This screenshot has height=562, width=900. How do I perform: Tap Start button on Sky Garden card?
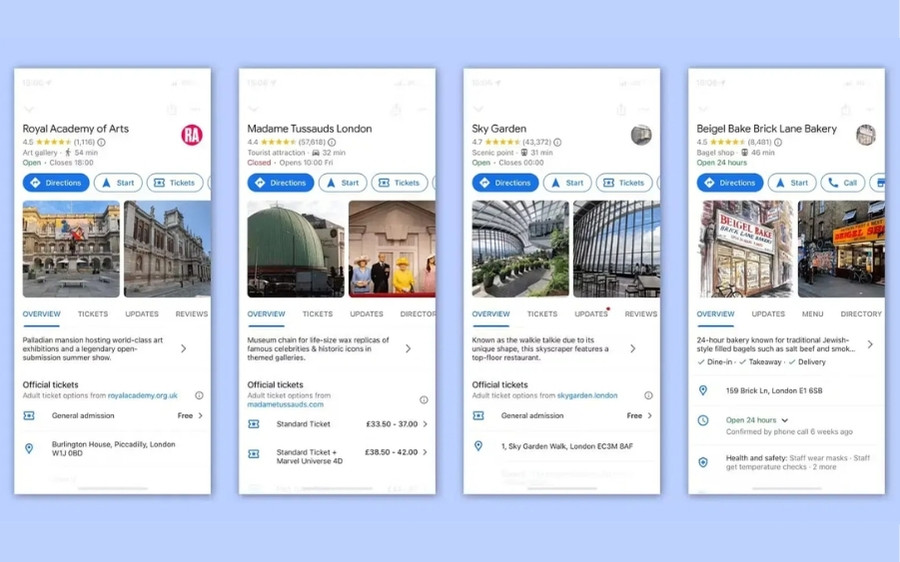568,183
